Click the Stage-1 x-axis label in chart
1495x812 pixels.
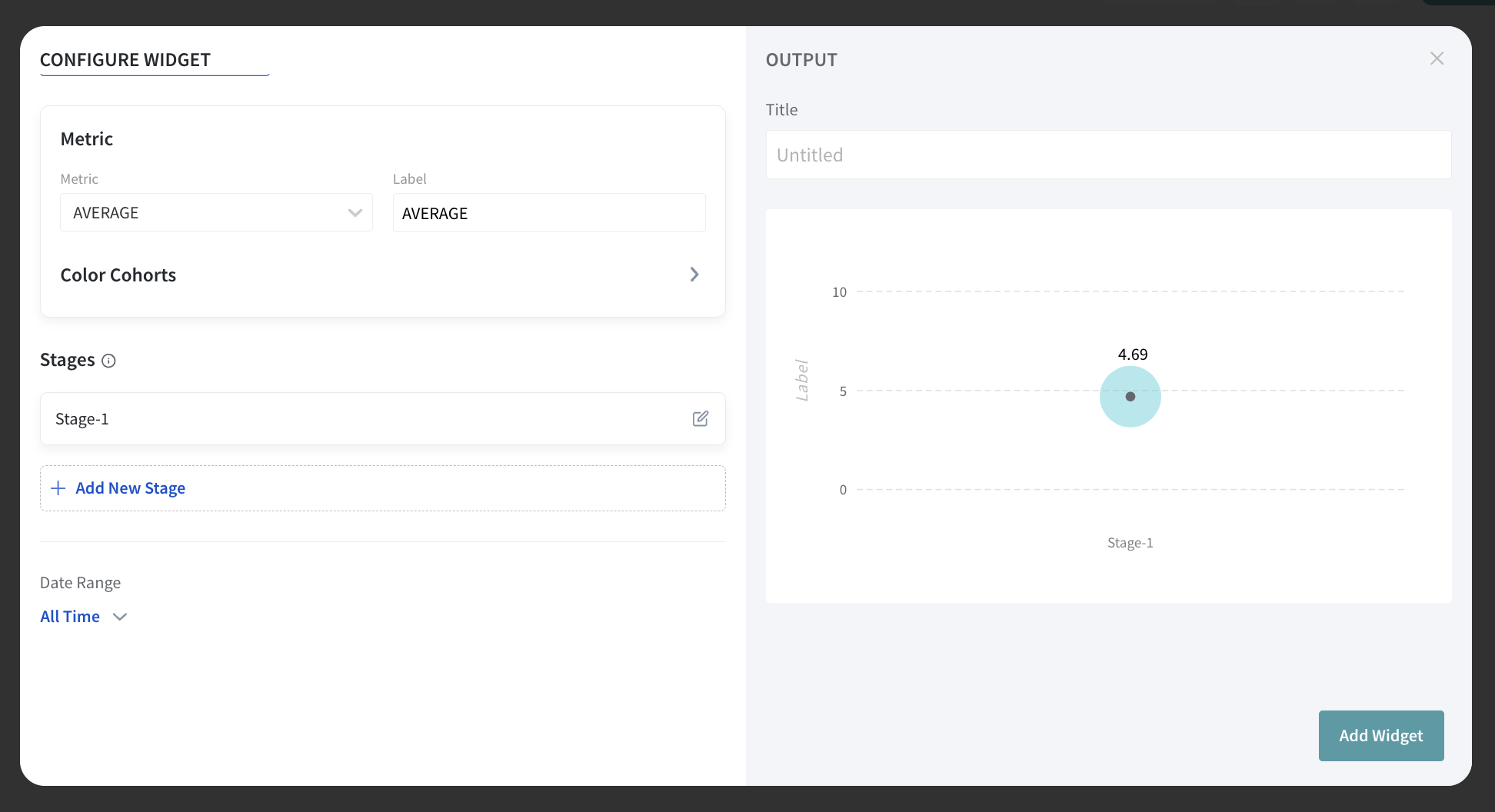click(x=1130, y=543)
